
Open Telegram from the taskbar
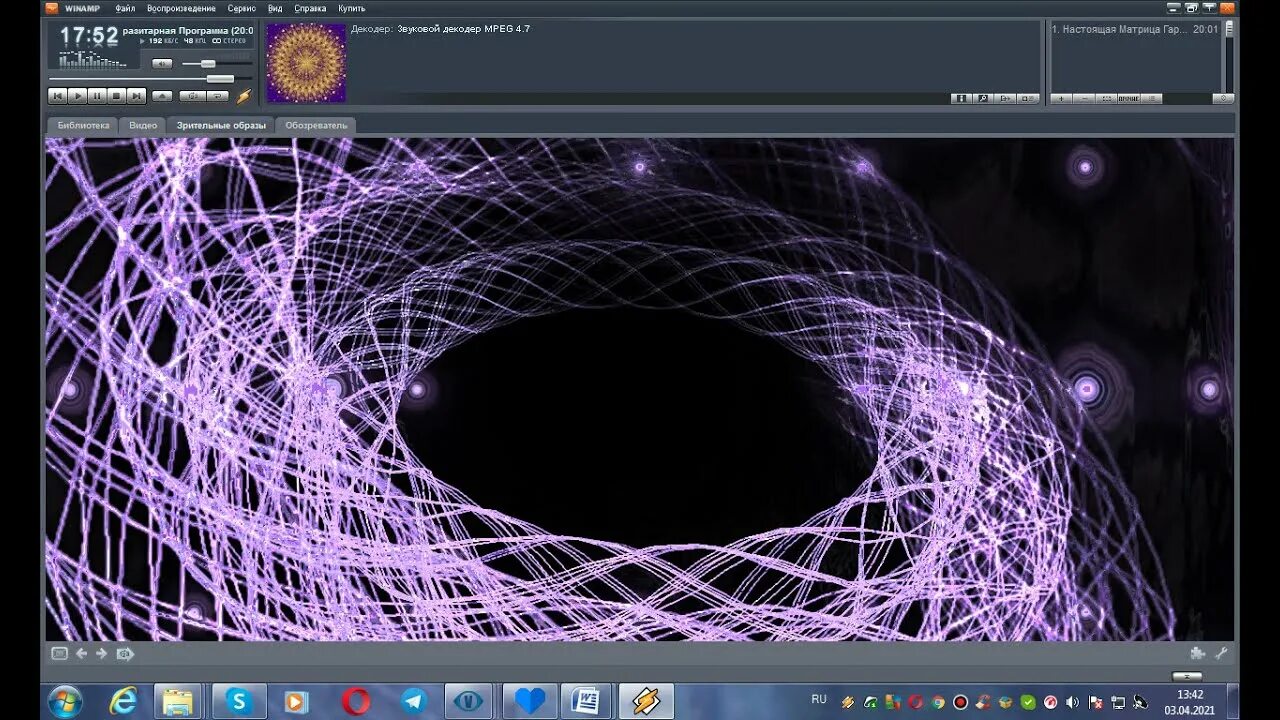click(414, 701)
